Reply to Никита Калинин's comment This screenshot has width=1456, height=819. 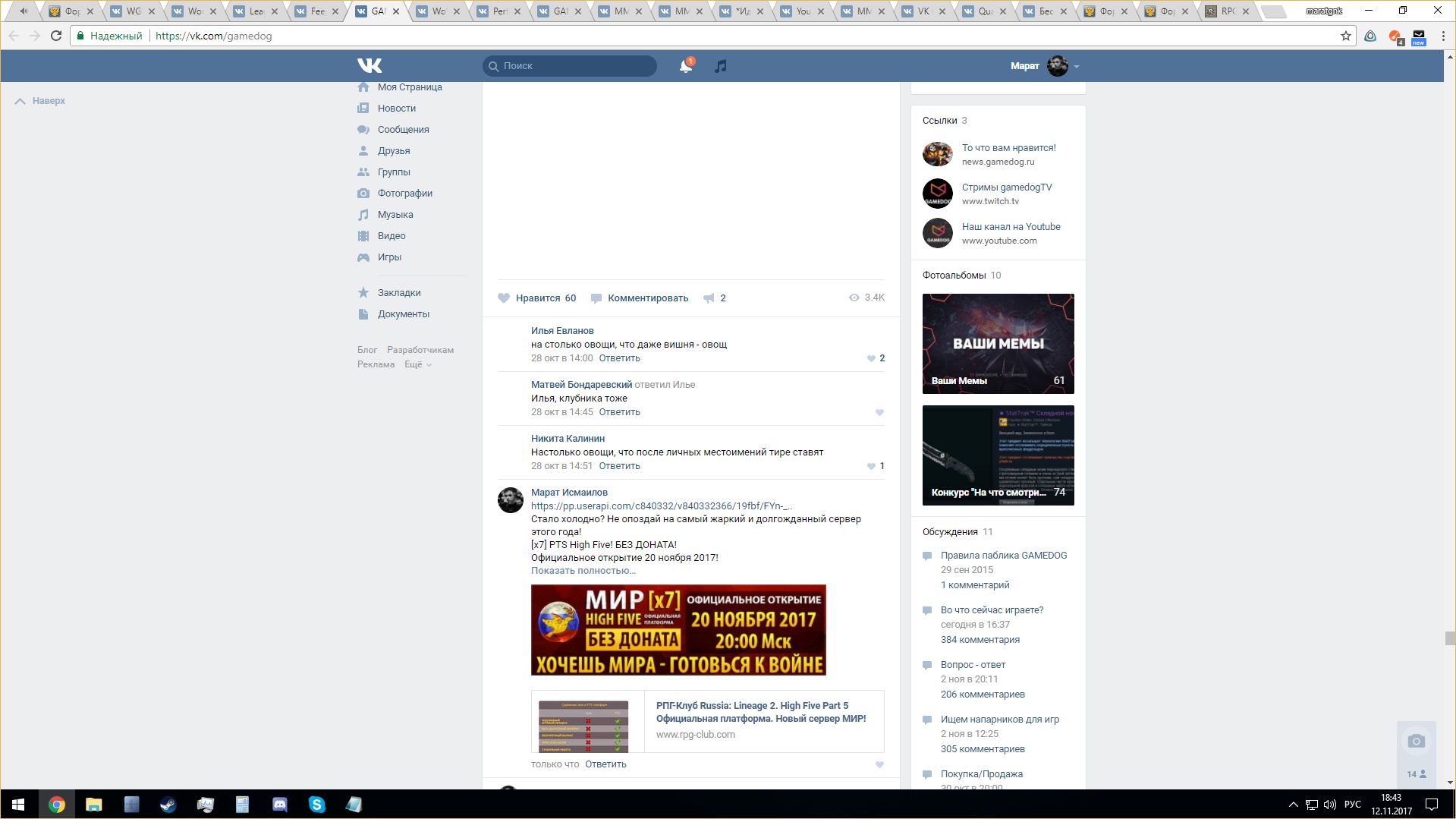619,466
